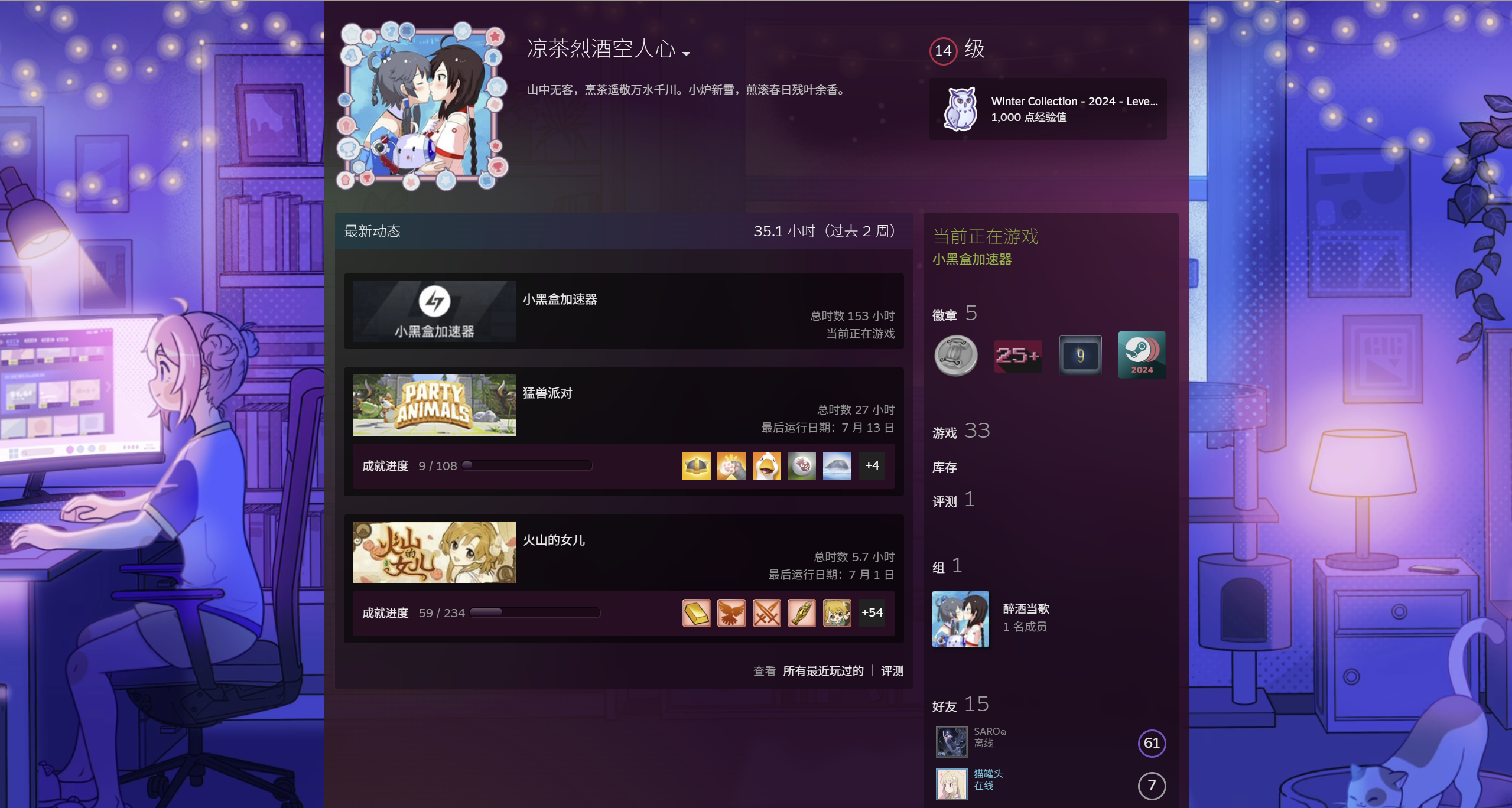Expand the profile name dropdown arrow

[x=686, y=54]
